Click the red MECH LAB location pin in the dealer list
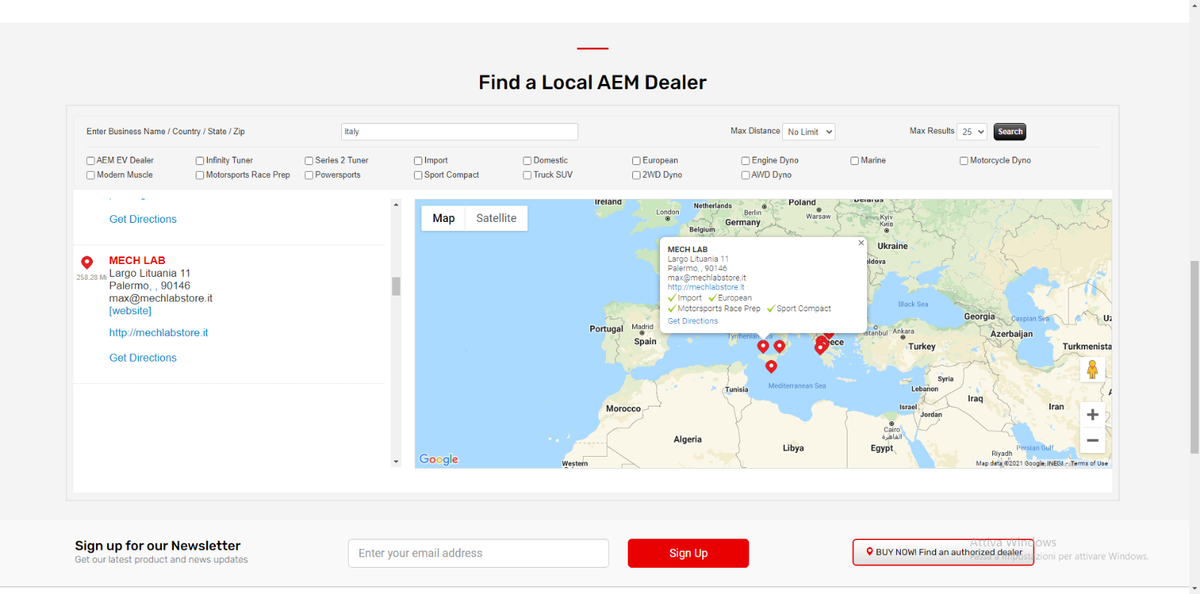The height and width of the screenshot is (594, 1200). coord(87,263)
